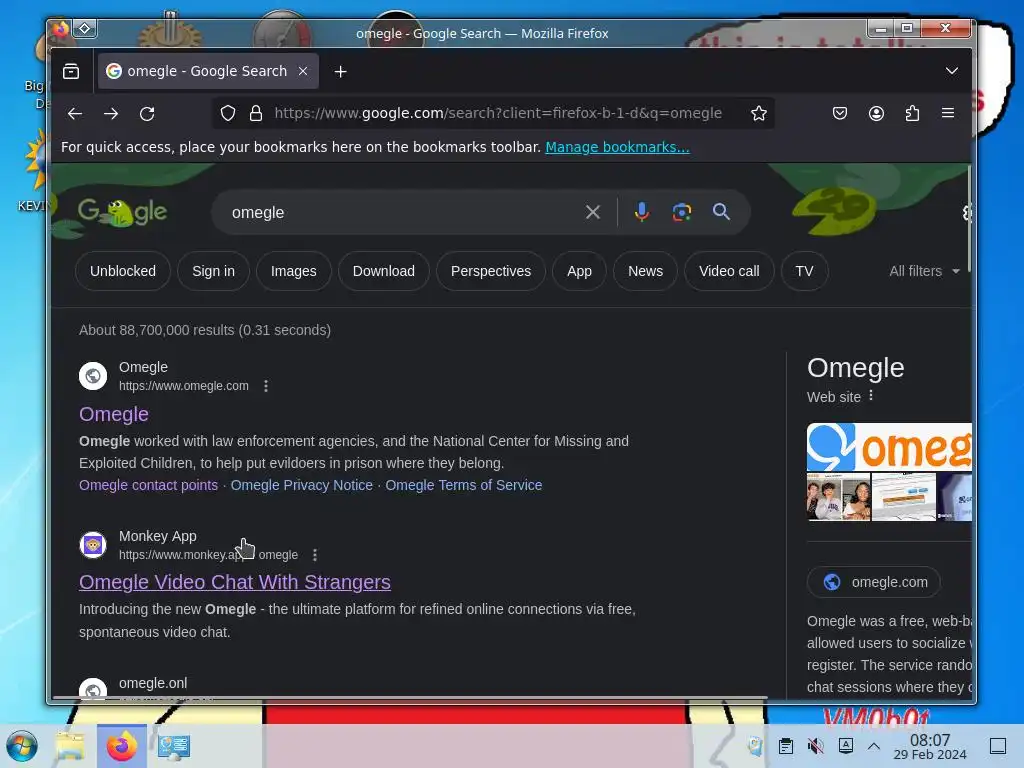1024x768 pixels.
Task: Click the page vertical scrollbar
Action: [969, 219]
